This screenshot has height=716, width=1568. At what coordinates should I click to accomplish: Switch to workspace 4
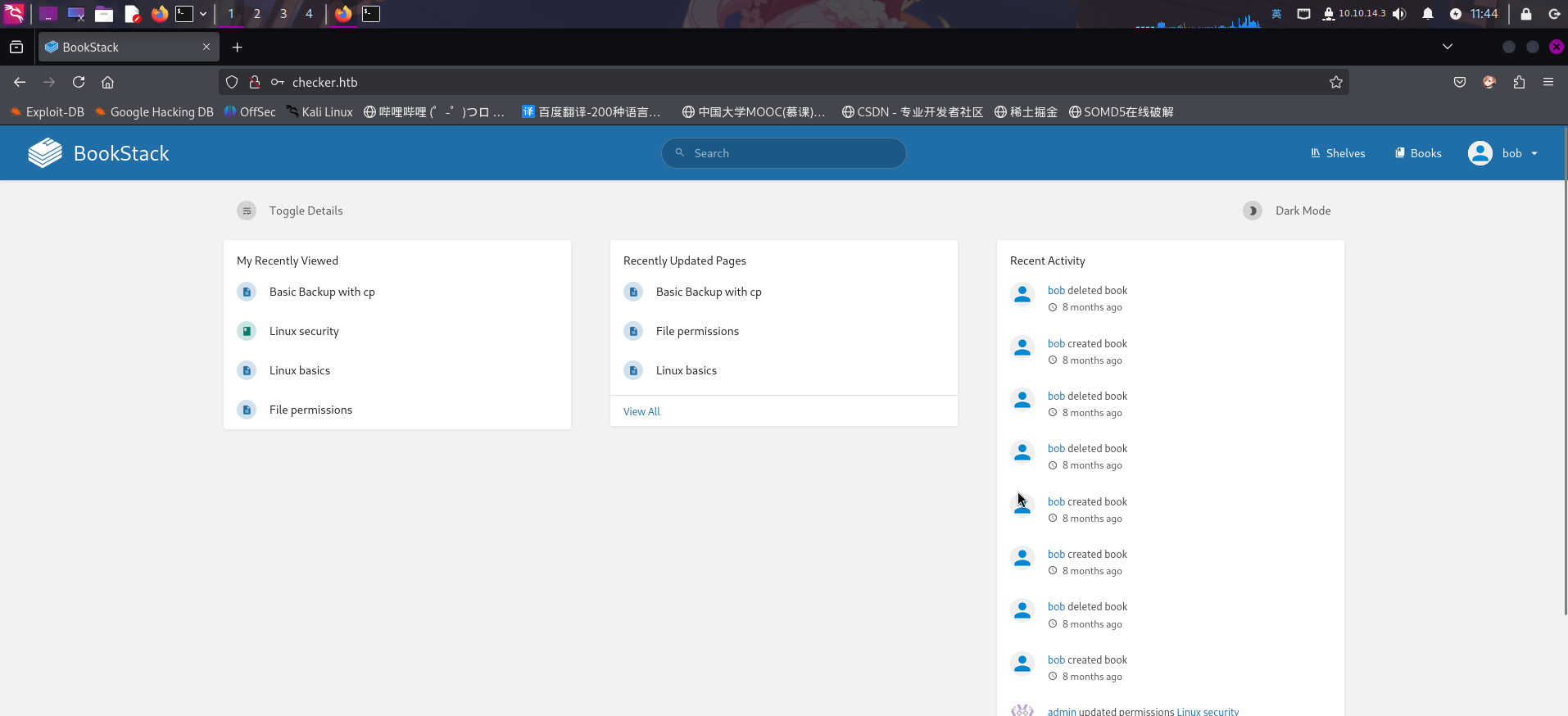(x=309, y=14)
